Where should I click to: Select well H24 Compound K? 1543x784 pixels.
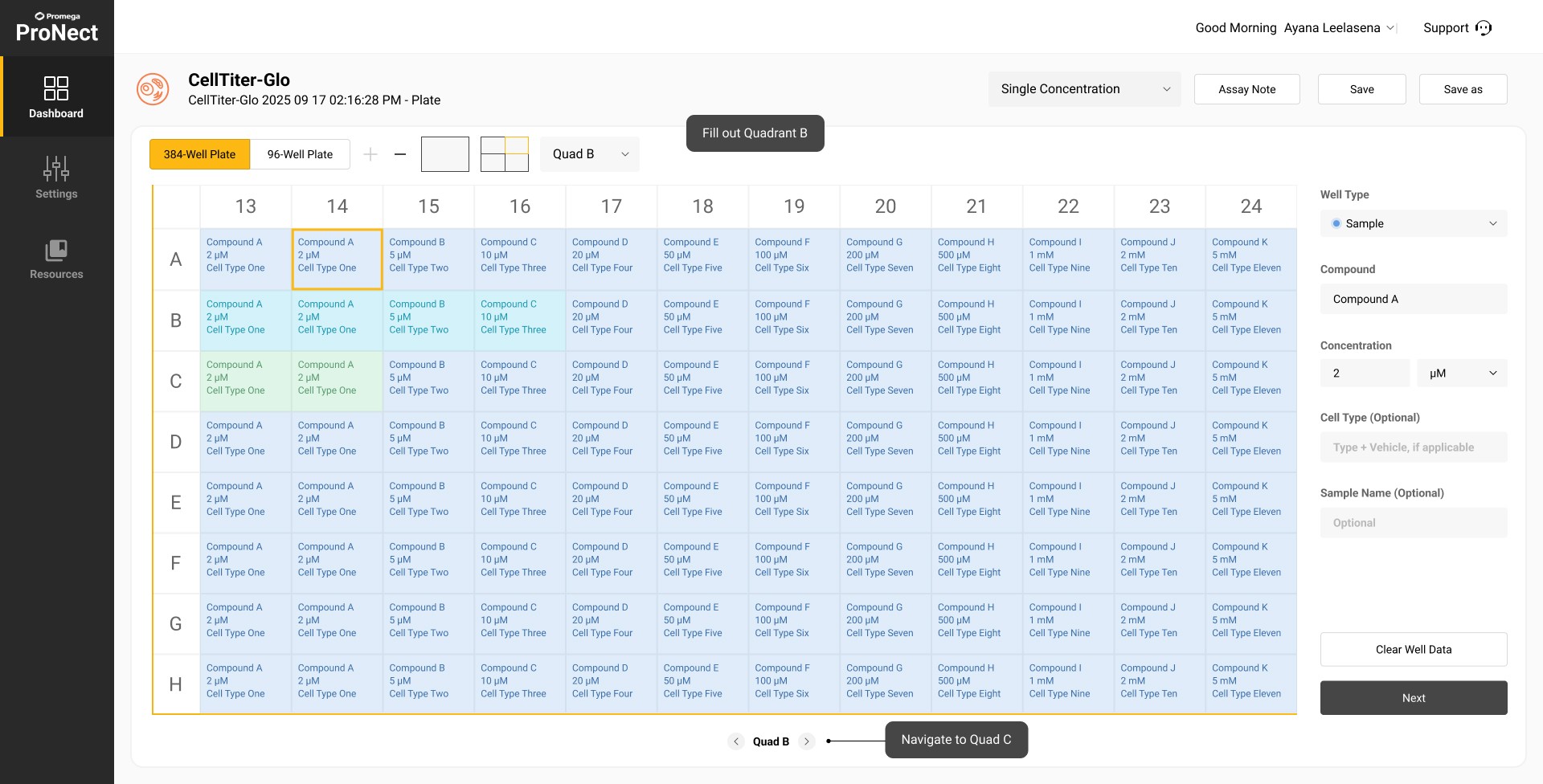[1251, 684]
